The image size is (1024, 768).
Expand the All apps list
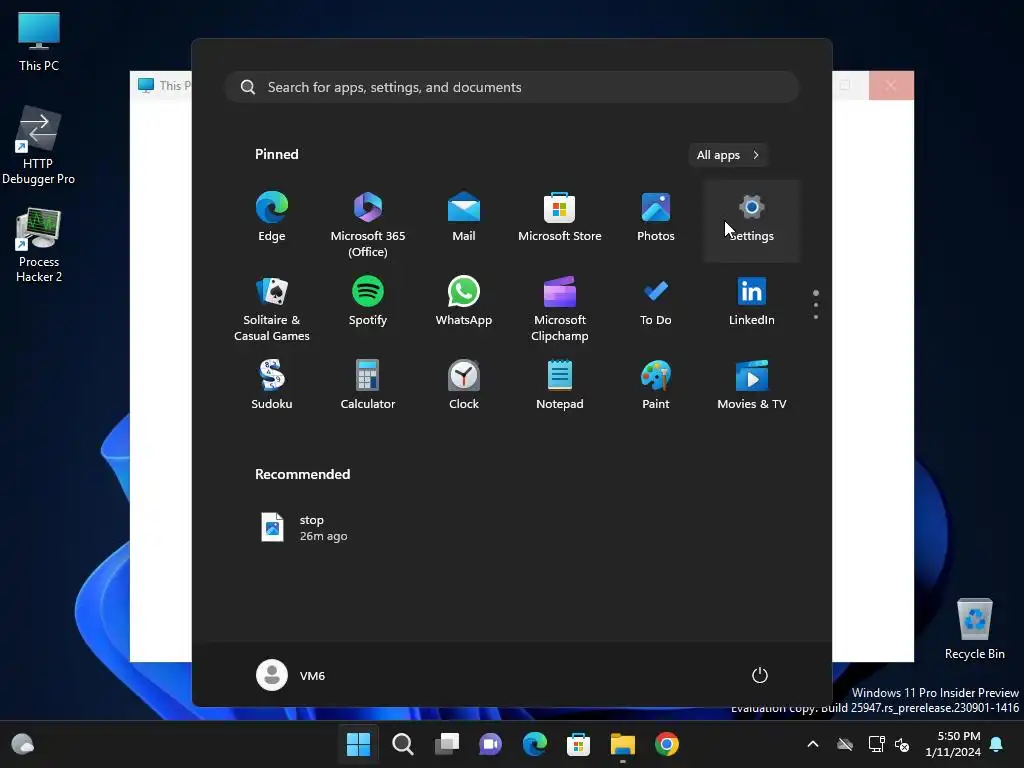728,155
